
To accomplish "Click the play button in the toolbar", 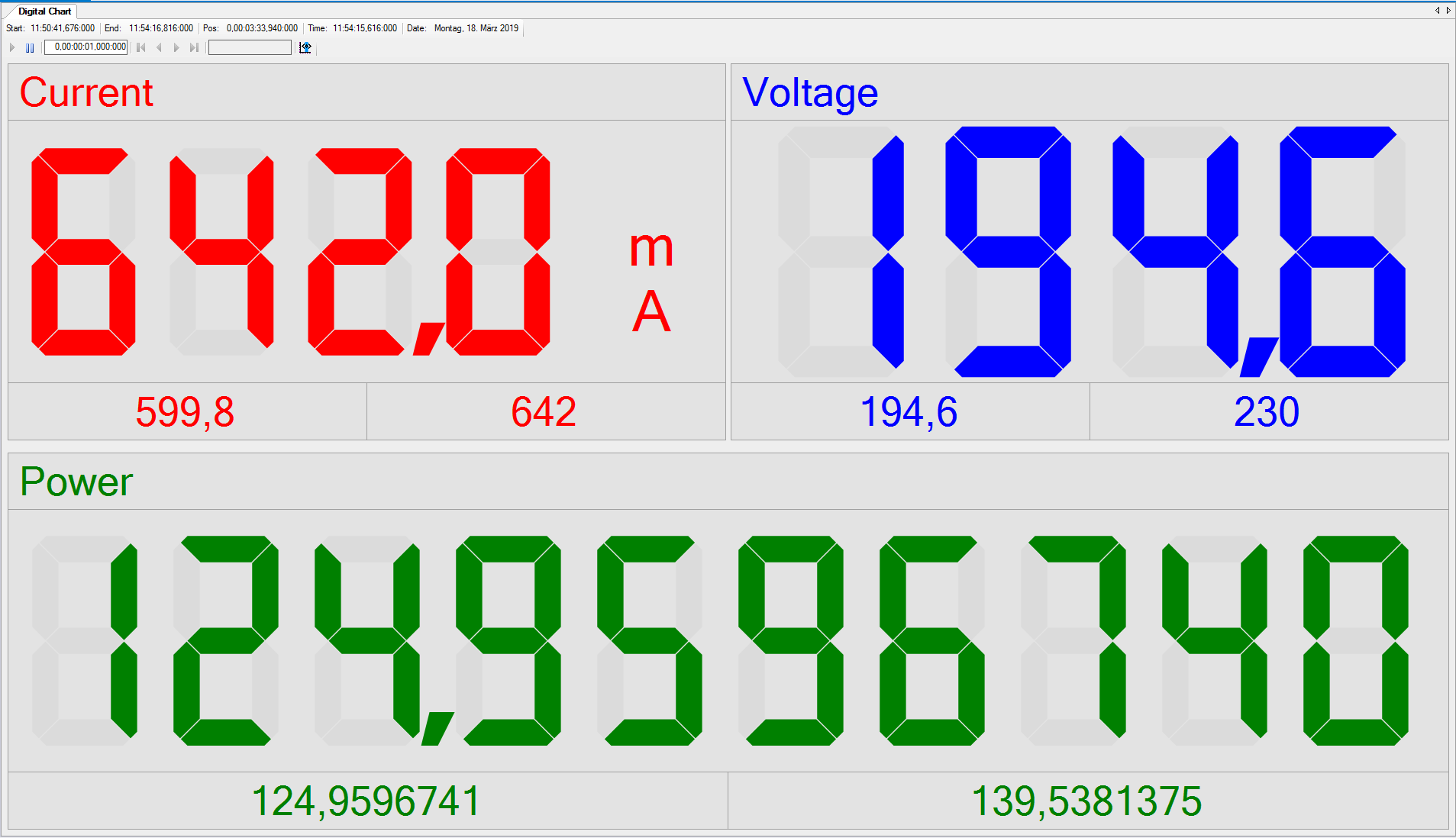I will click(12, 47).
